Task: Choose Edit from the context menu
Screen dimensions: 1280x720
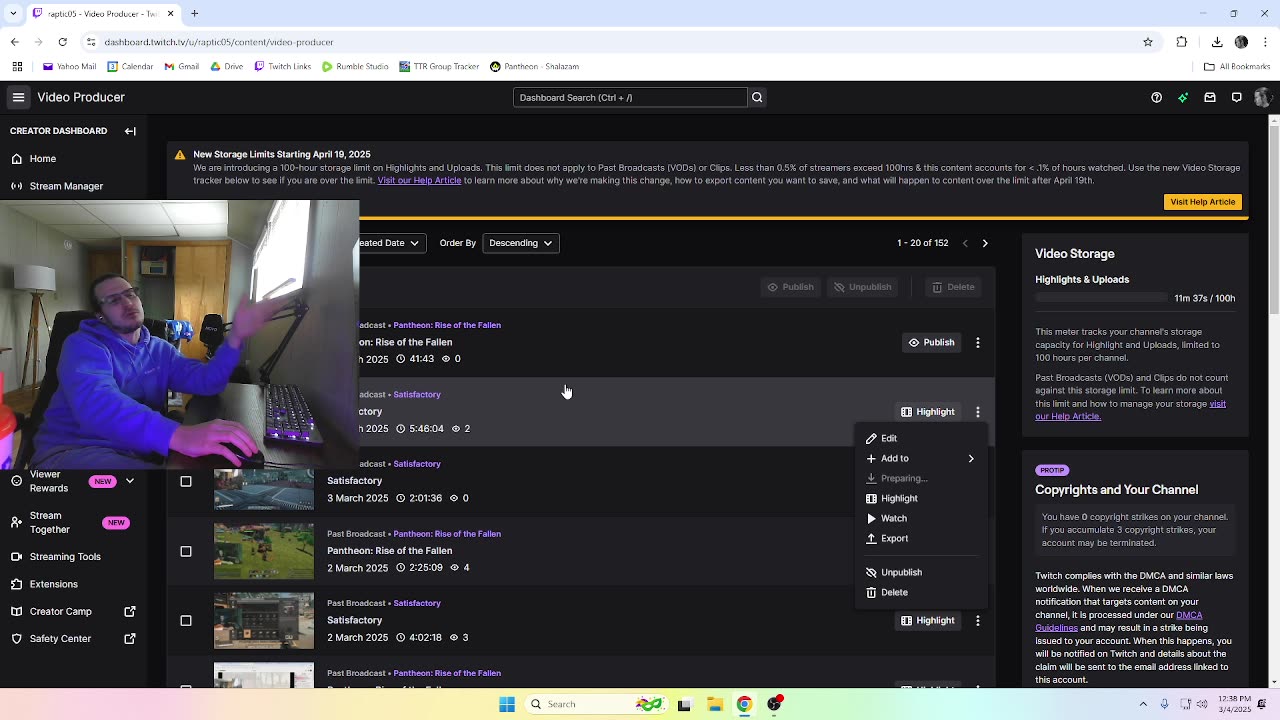Action: coord(921,438)
